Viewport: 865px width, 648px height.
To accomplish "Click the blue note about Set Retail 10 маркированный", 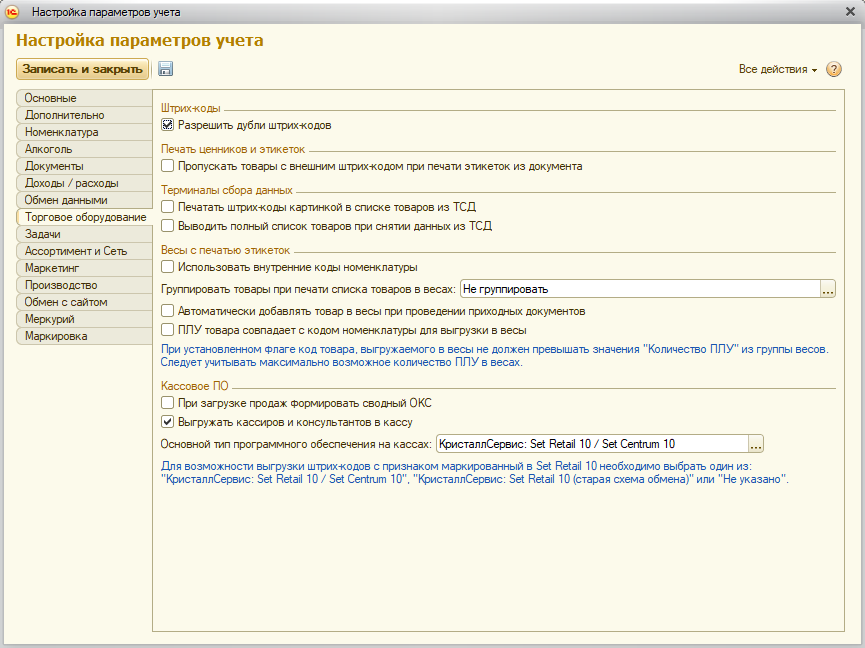I will tap(474, 473).
